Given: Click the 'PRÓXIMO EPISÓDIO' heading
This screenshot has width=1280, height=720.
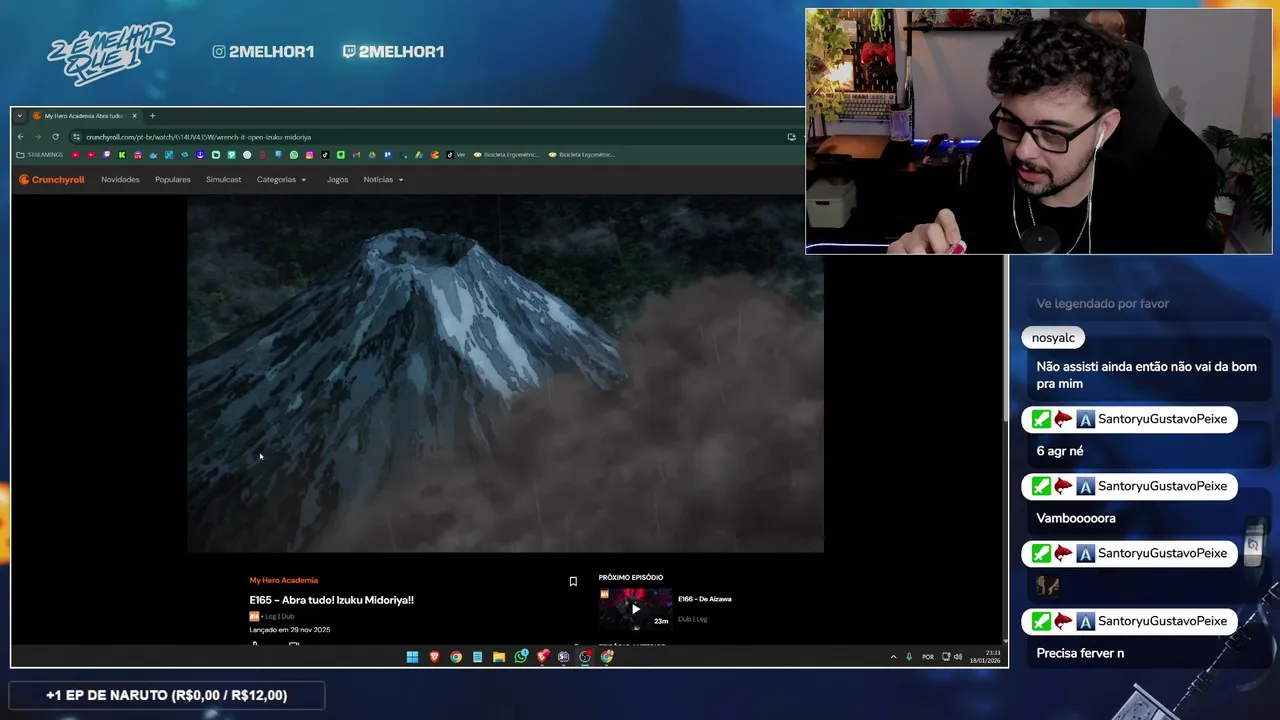Looking at the screenshot, I should (631, 577).
